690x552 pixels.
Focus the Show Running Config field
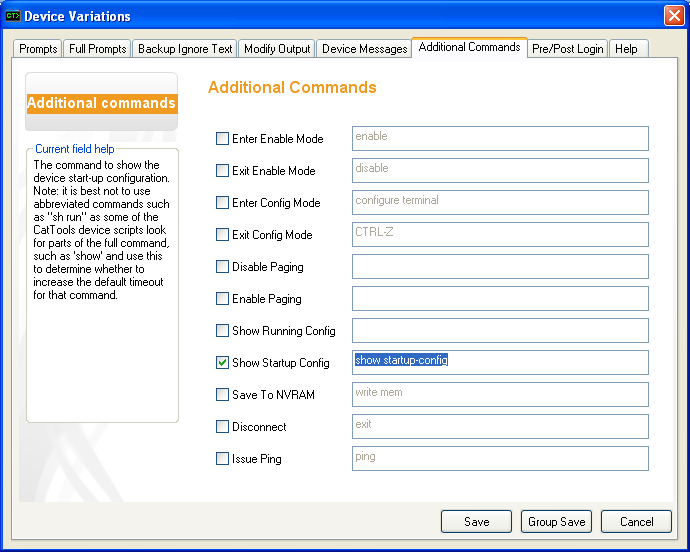point(500,331)
